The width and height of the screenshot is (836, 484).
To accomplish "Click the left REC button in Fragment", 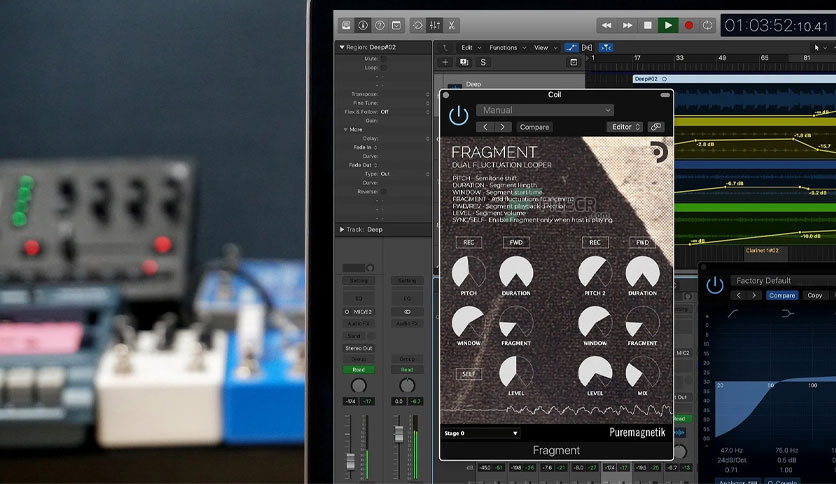I will 469,242.
